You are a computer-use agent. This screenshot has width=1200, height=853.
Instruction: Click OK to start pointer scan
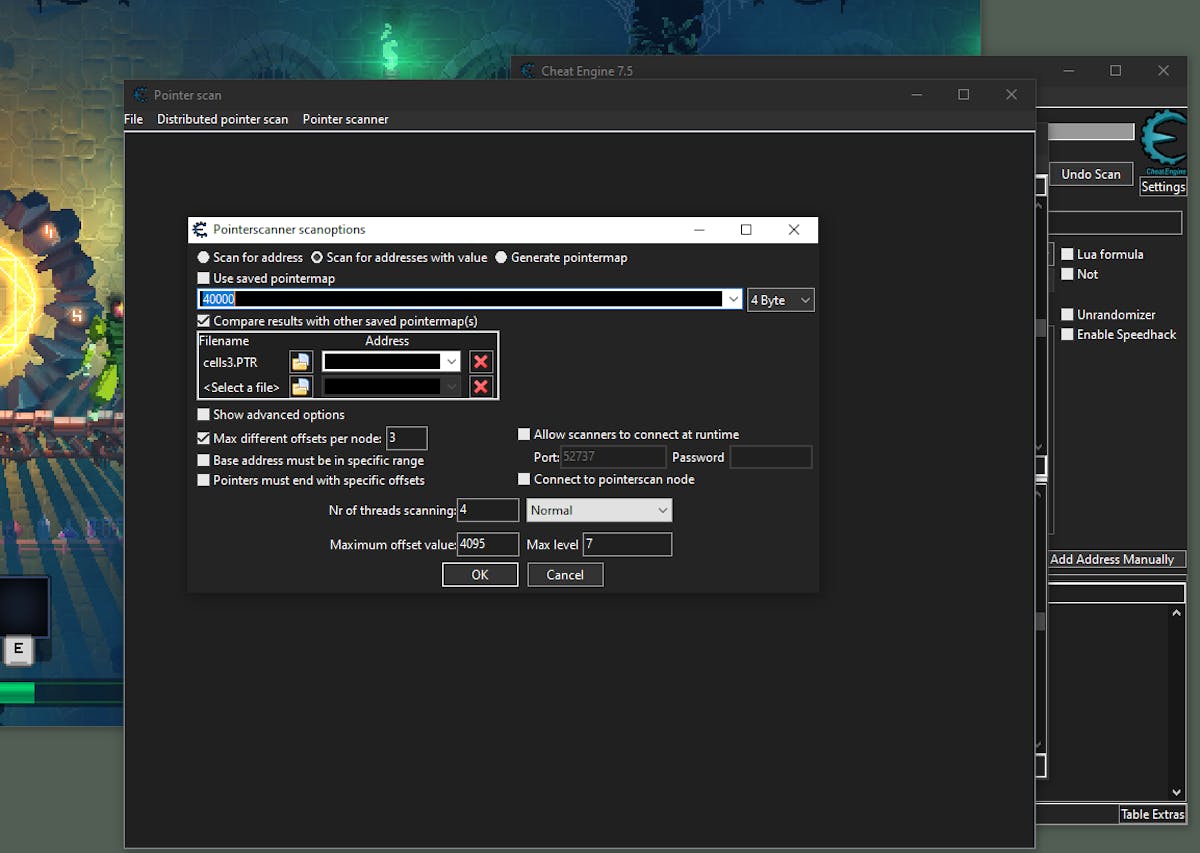[x=480, y=575]
